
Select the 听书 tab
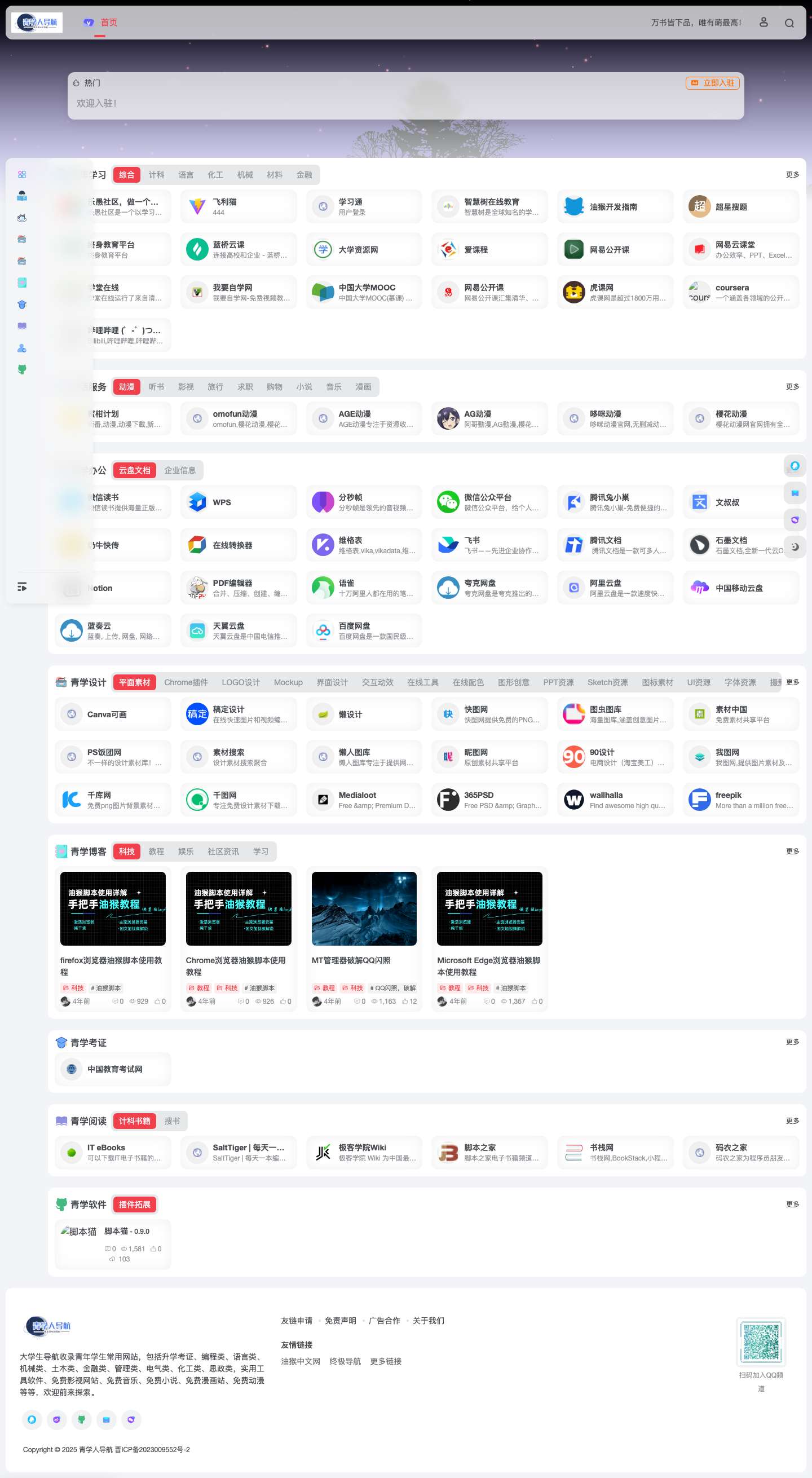[x=156, y=387]
